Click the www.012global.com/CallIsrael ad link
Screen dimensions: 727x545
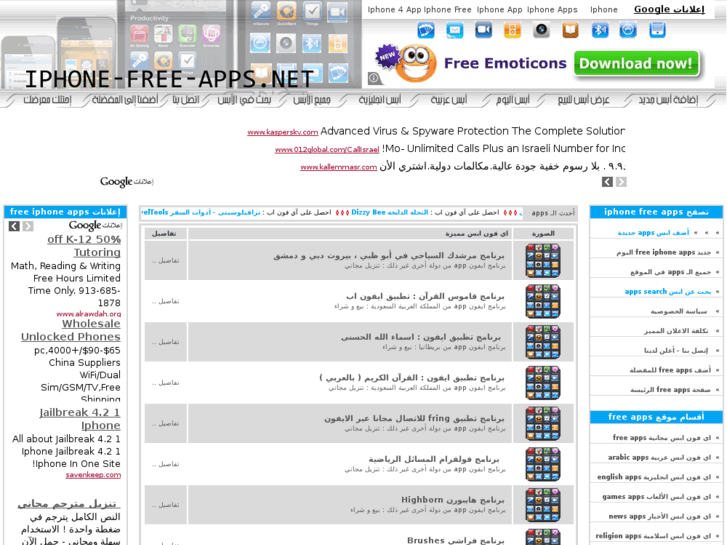tap(327, 150)
